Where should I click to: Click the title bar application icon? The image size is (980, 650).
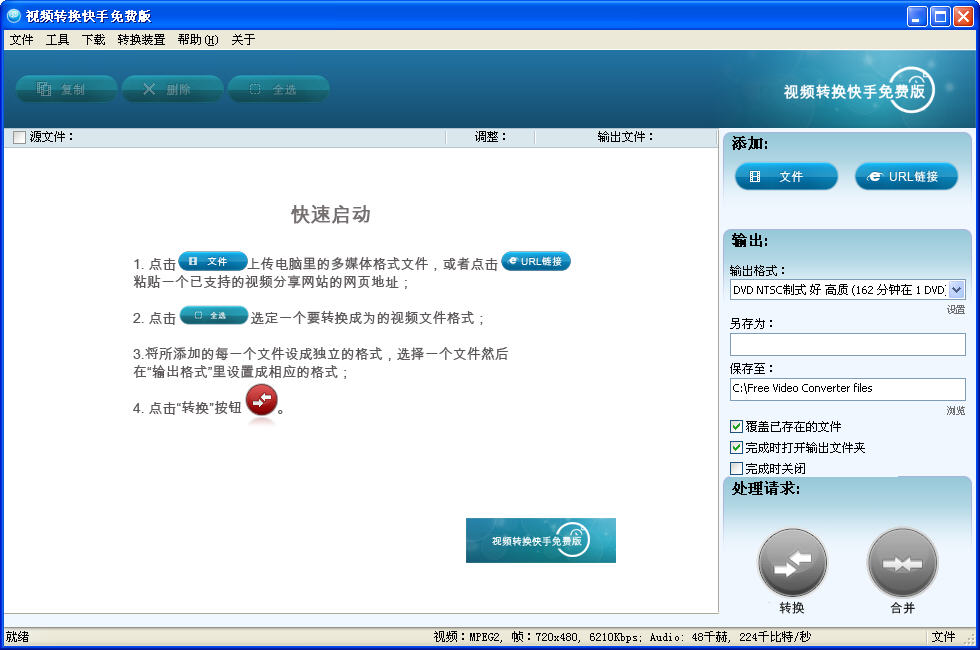coord(13,16)
